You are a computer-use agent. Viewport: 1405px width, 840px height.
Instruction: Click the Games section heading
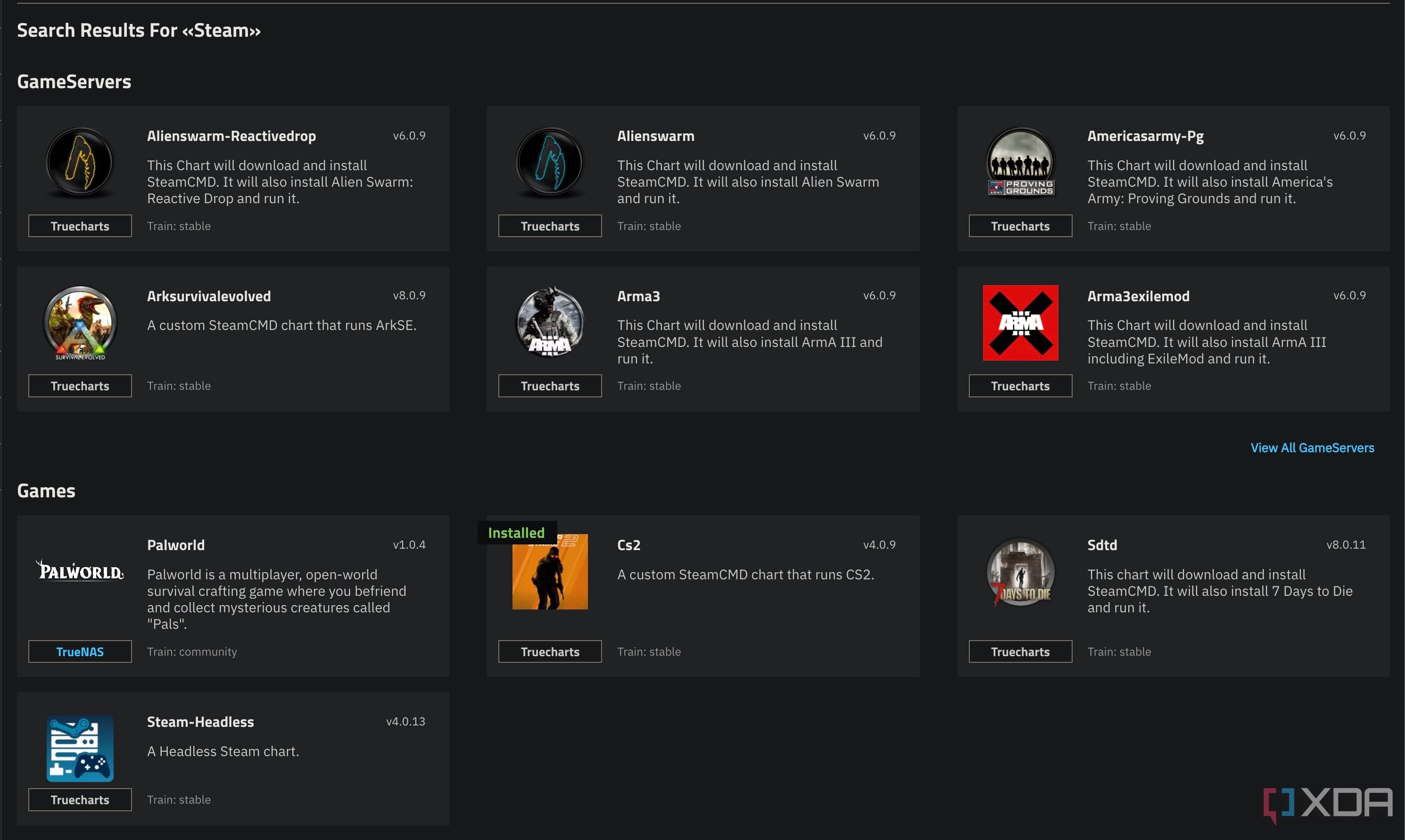(46, 491)
